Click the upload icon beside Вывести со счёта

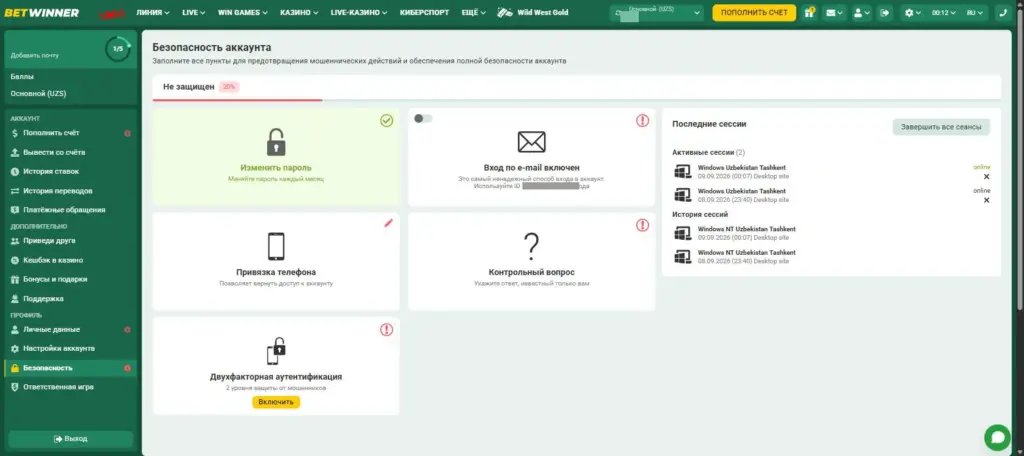coord(15,152)
